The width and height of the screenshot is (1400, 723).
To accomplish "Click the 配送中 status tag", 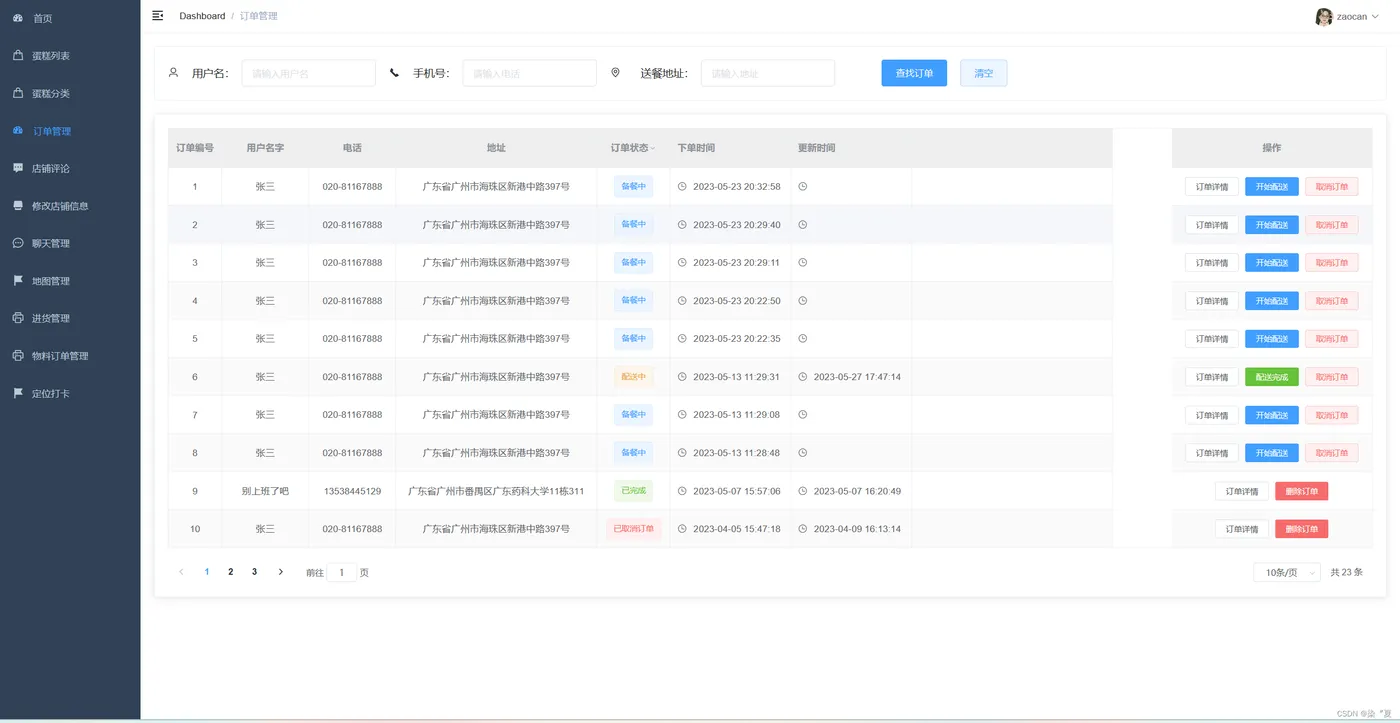I will pyautogui.click(x=634, y=377).
